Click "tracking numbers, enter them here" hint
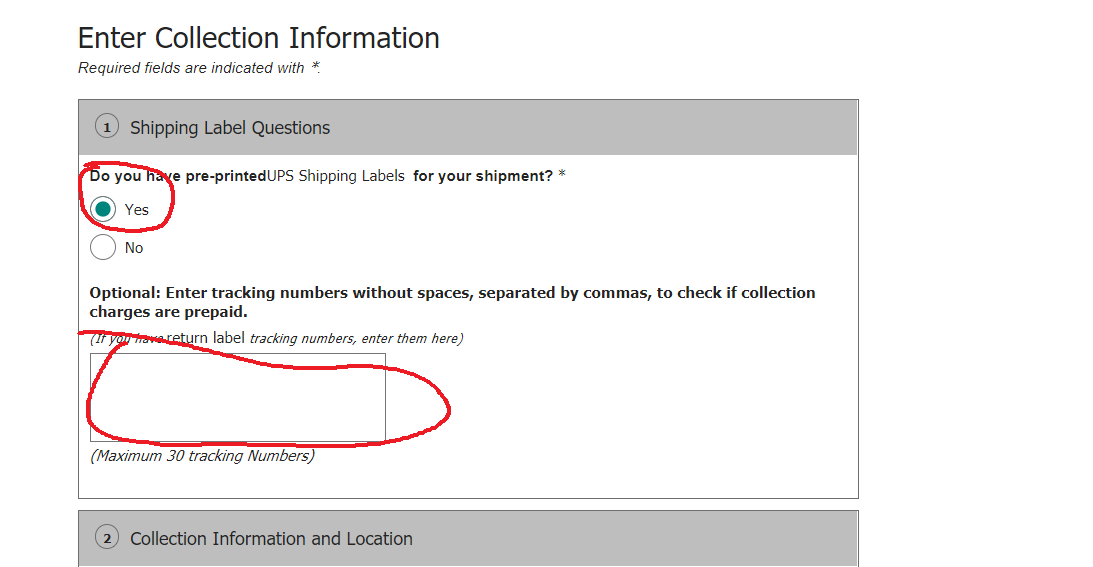The image size is (1093, 567). pos(356,338)
